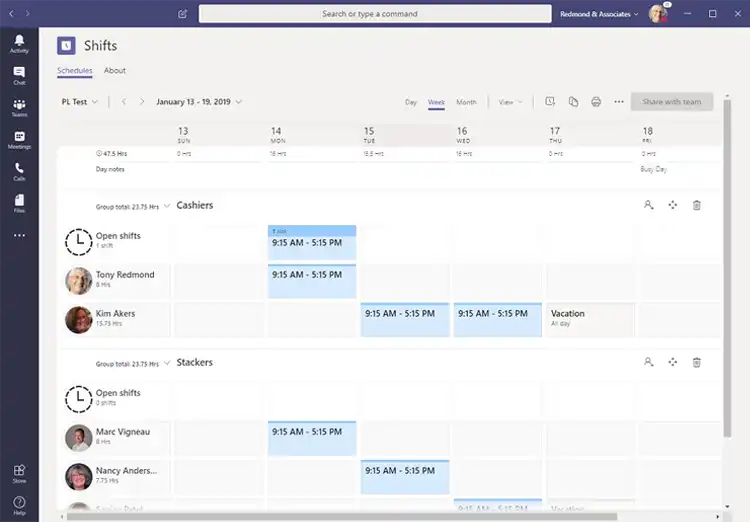Screen dimensions: 750x522
Task: Open the January 13 - 19 date picker
Action: [x=199, y=102]
